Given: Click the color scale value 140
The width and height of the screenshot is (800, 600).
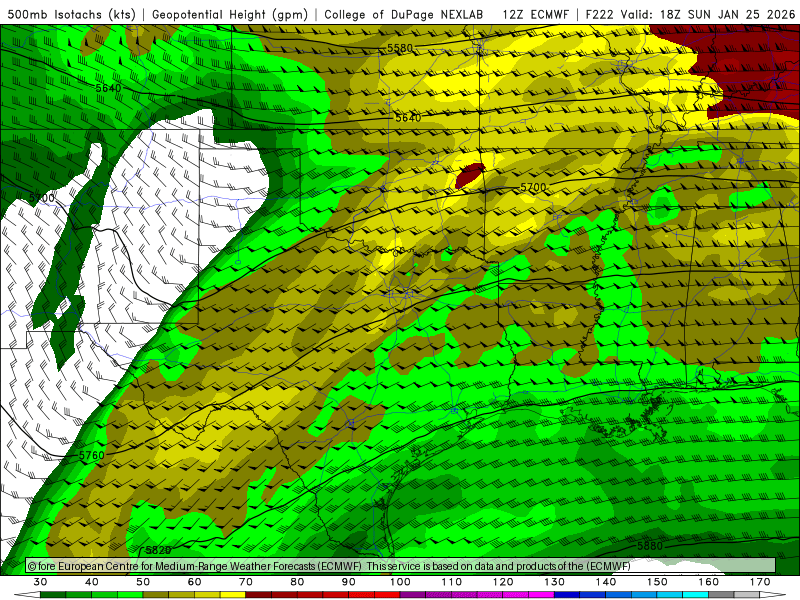Looking at the screenshot, I should [x=606, y=582].
